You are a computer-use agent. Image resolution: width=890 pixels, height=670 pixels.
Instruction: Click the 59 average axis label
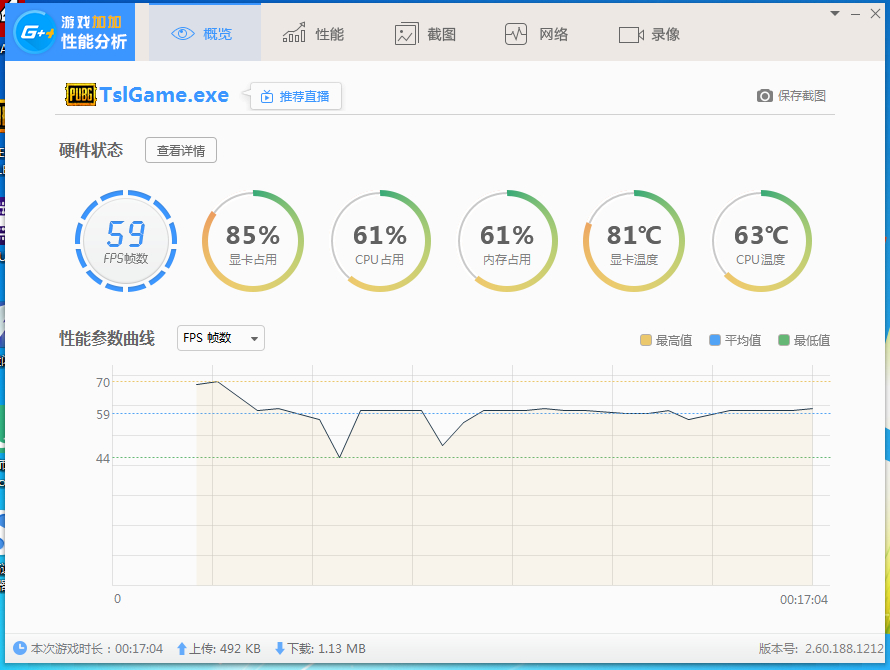coord(103,414)
